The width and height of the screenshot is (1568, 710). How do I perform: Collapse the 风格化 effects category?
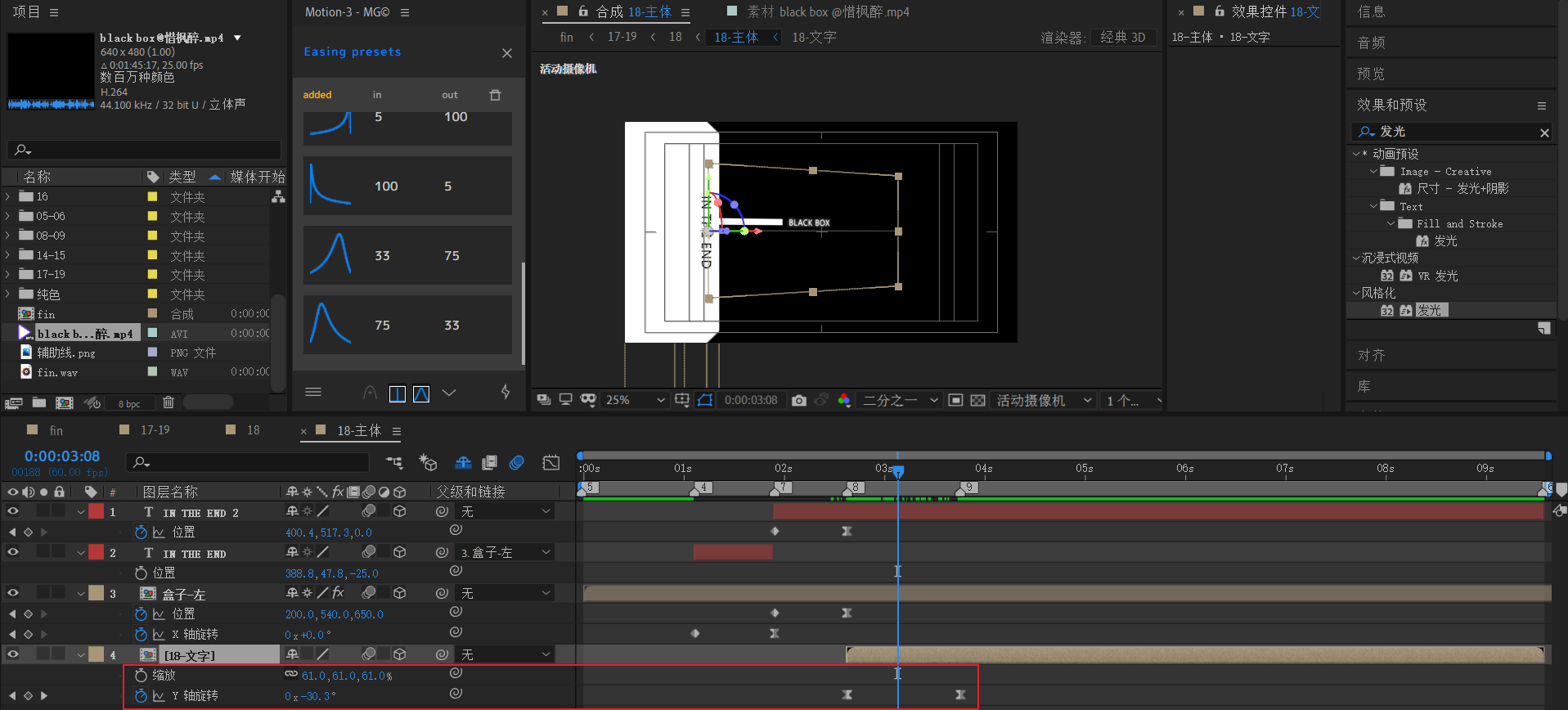[1356, 293]
